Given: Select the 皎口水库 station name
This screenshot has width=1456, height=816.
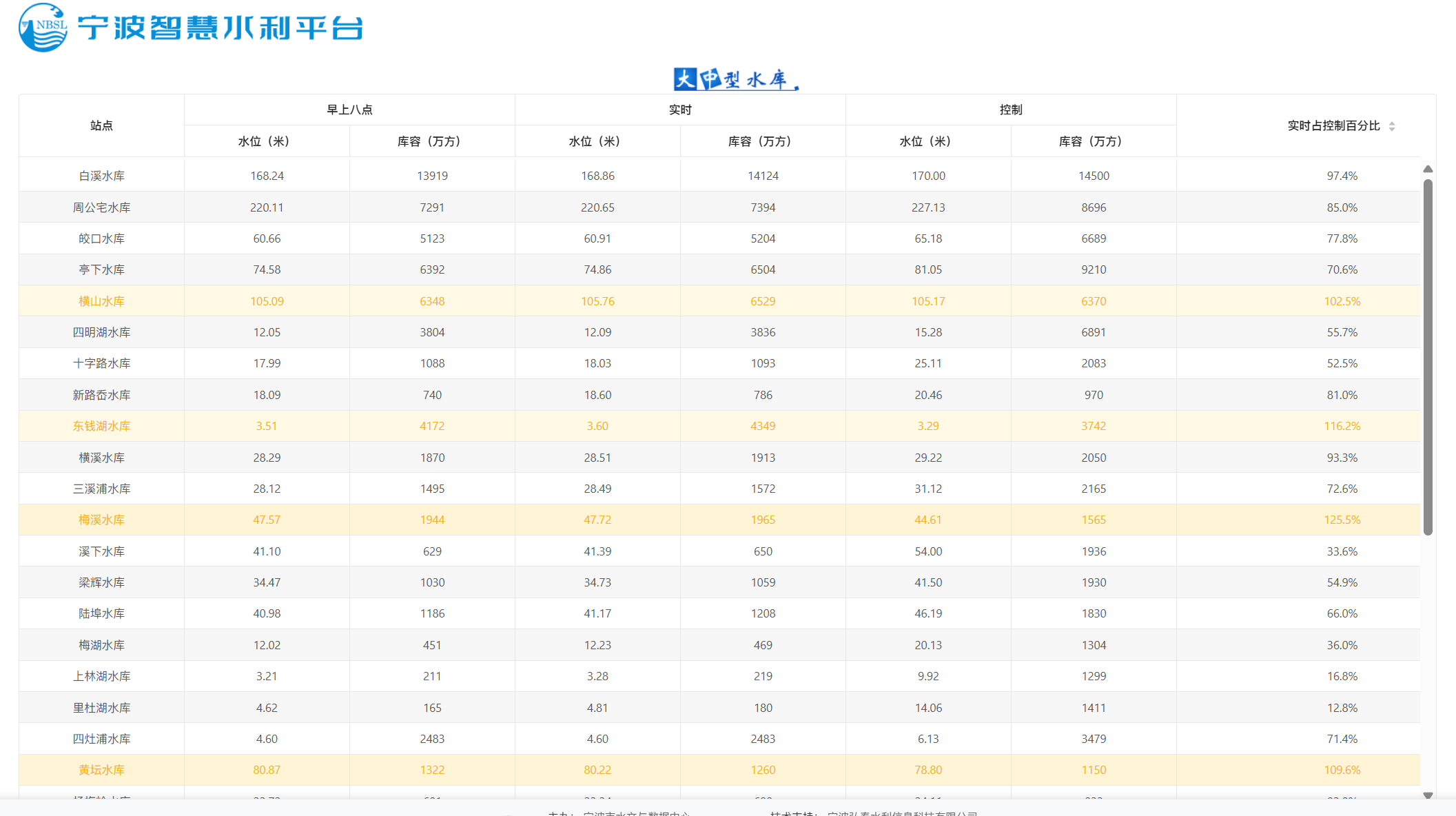Looking at the screenshot, I should (101, 238).
